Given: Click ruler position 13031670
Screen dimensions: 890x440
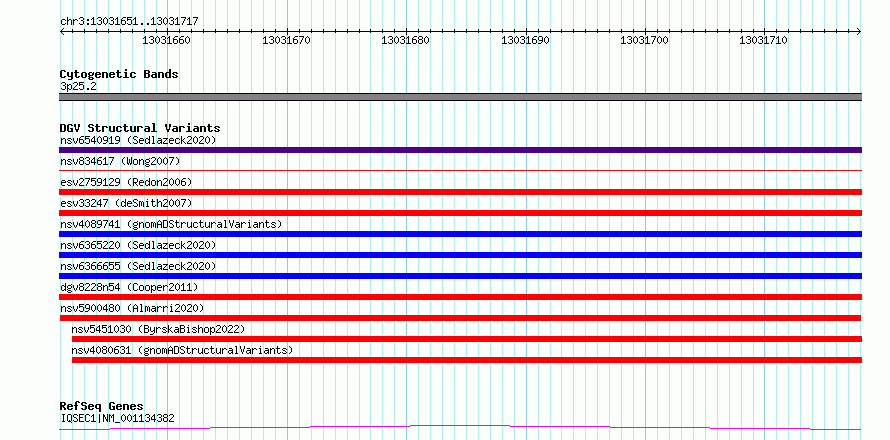Looking at the screenshot, I should click(286, 40).
